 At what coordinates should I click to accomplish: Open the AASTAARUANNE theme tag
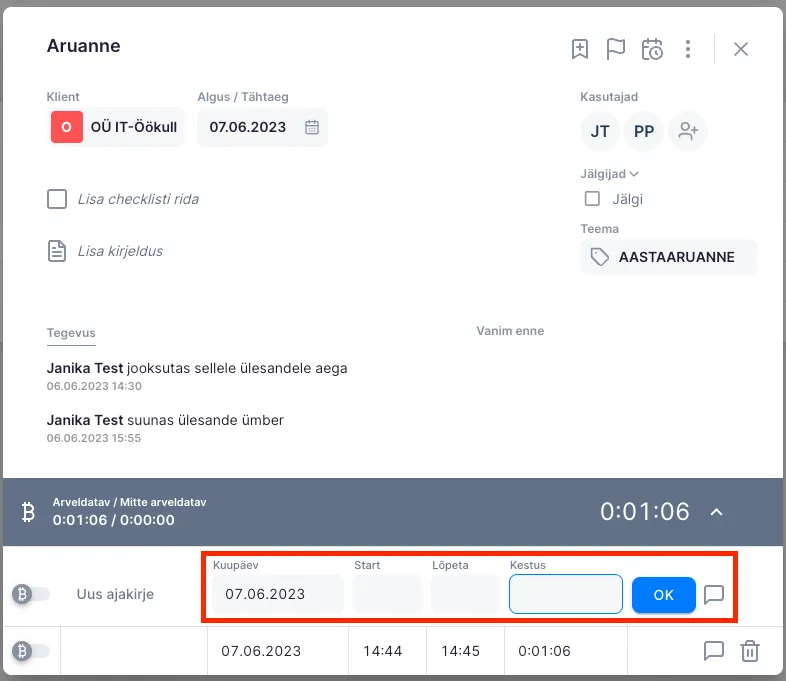[x=668, y=257]
